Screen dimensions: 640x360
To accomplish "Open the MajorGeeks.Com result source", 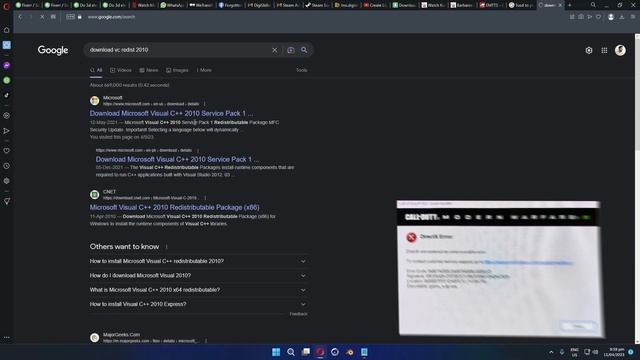I will pyautogui.click(x=121, y=335).
